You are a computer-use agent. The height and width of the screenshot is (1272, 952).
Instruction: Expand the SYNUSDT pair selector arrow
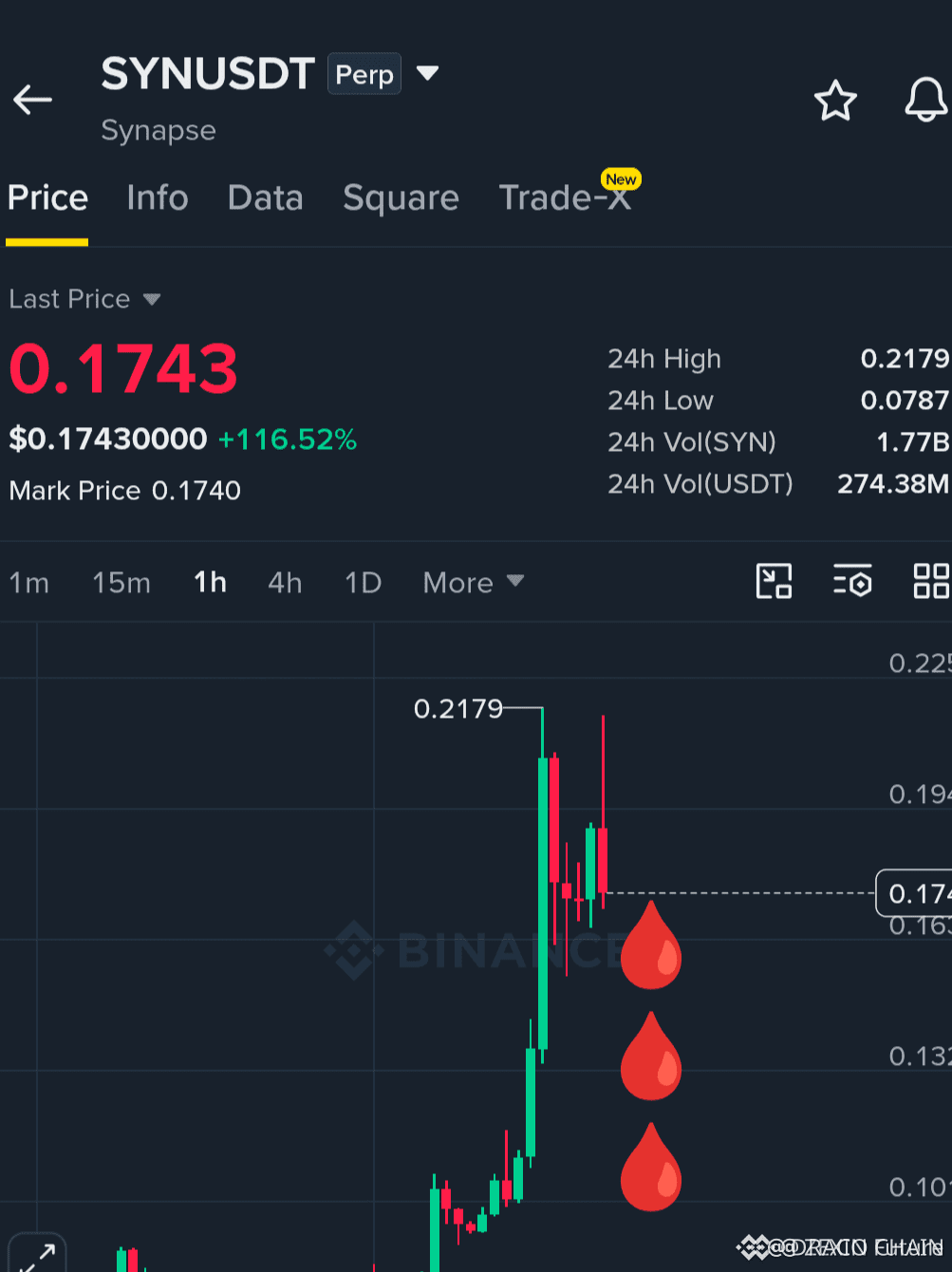(x=428, y=73)
